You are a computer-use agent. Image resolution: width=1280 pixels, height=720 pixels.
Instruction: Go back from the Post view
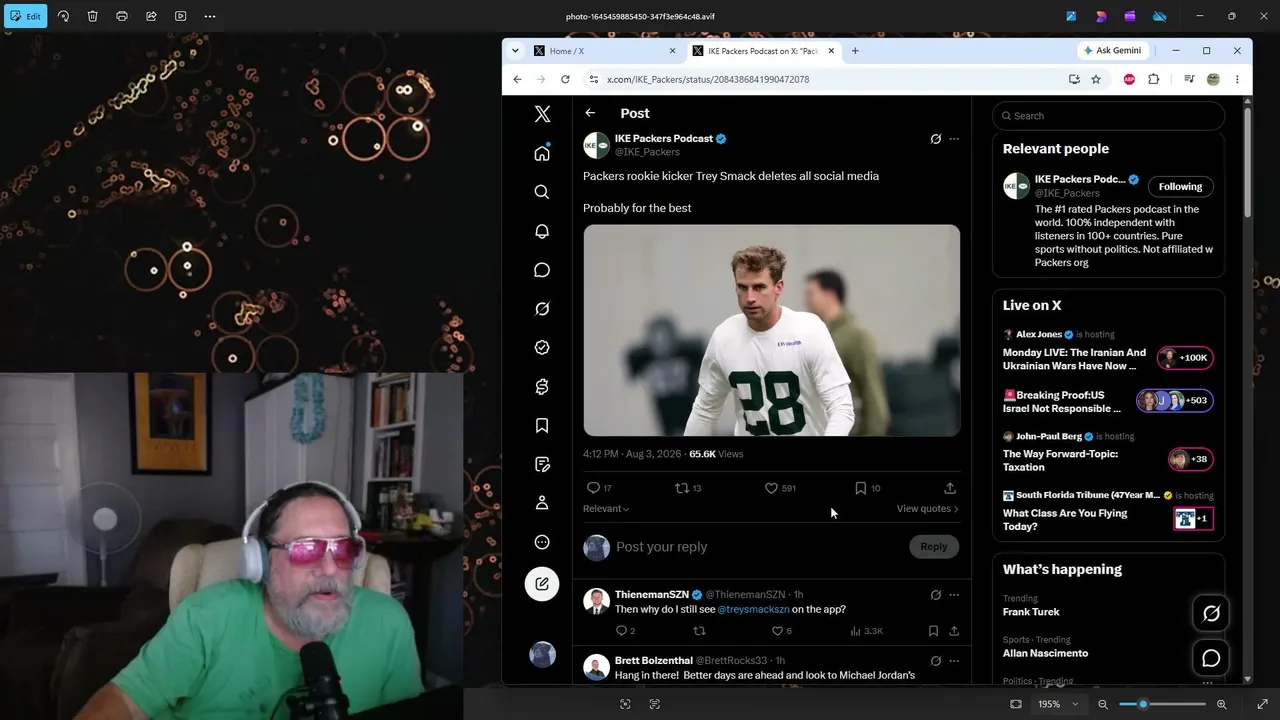pyautogui.click(x=590, y=113)
